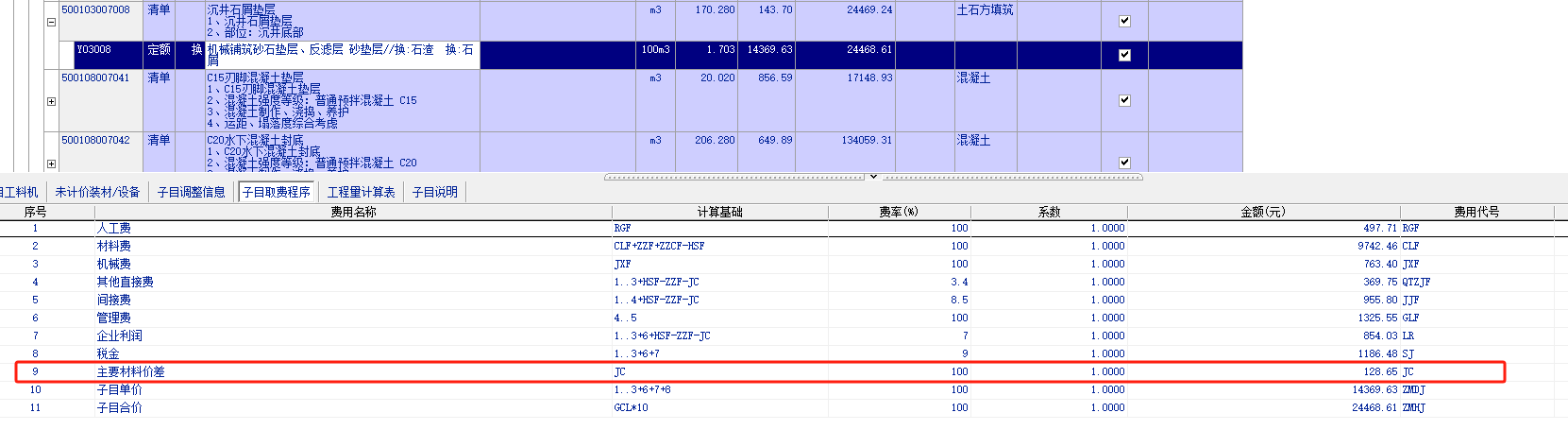Select the 子目单价 fee row name
The height and width of the screenshot is (430, 1568).
point(120,389)
